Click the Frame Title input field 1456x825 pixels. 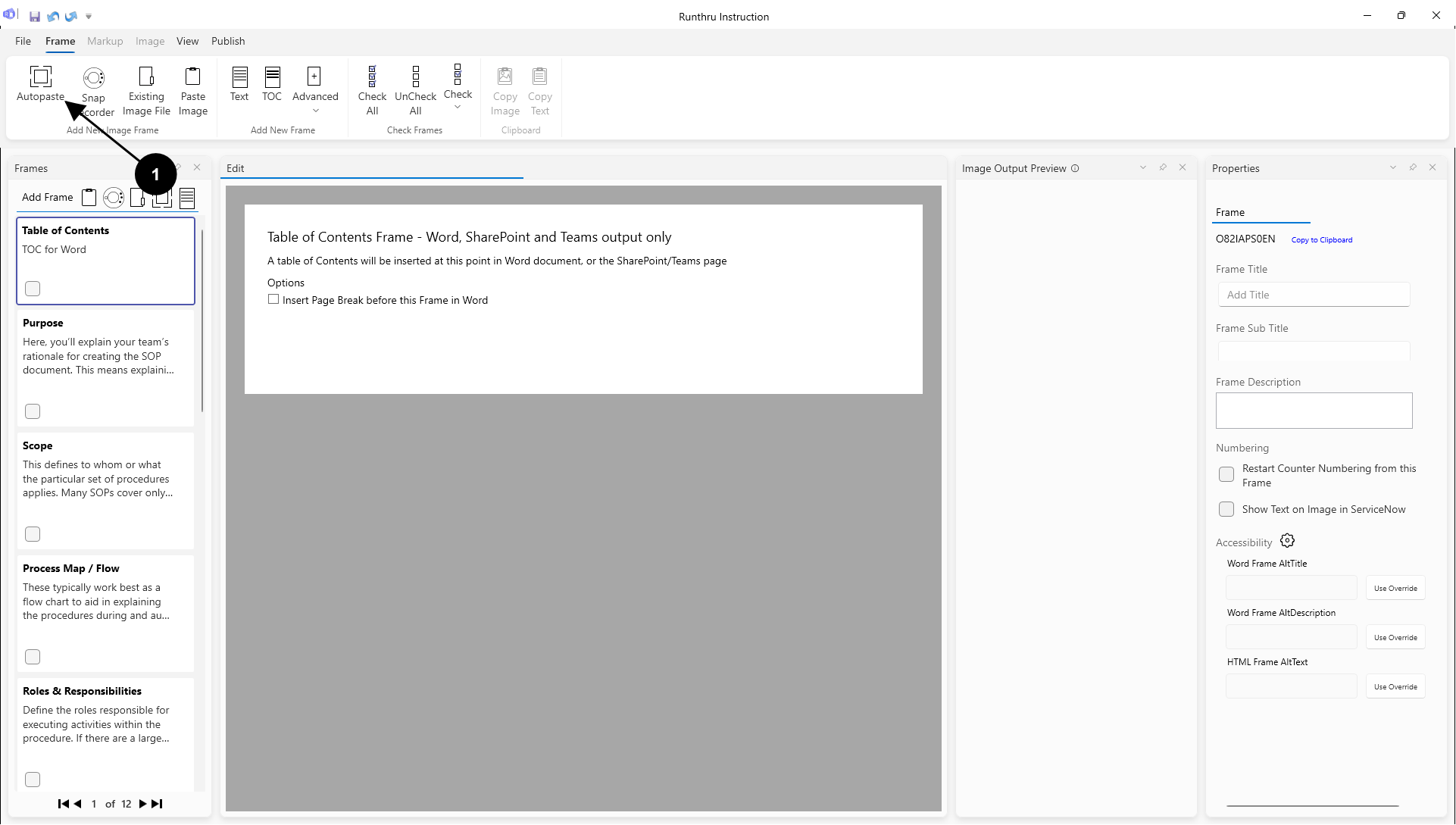1314,295
